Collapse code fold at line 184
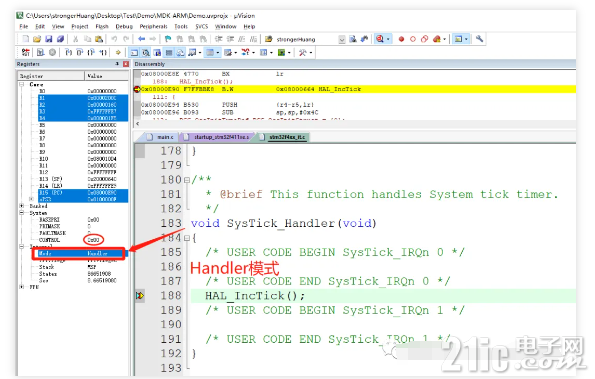The image size is (595, 379). click(x=187, y=238)
